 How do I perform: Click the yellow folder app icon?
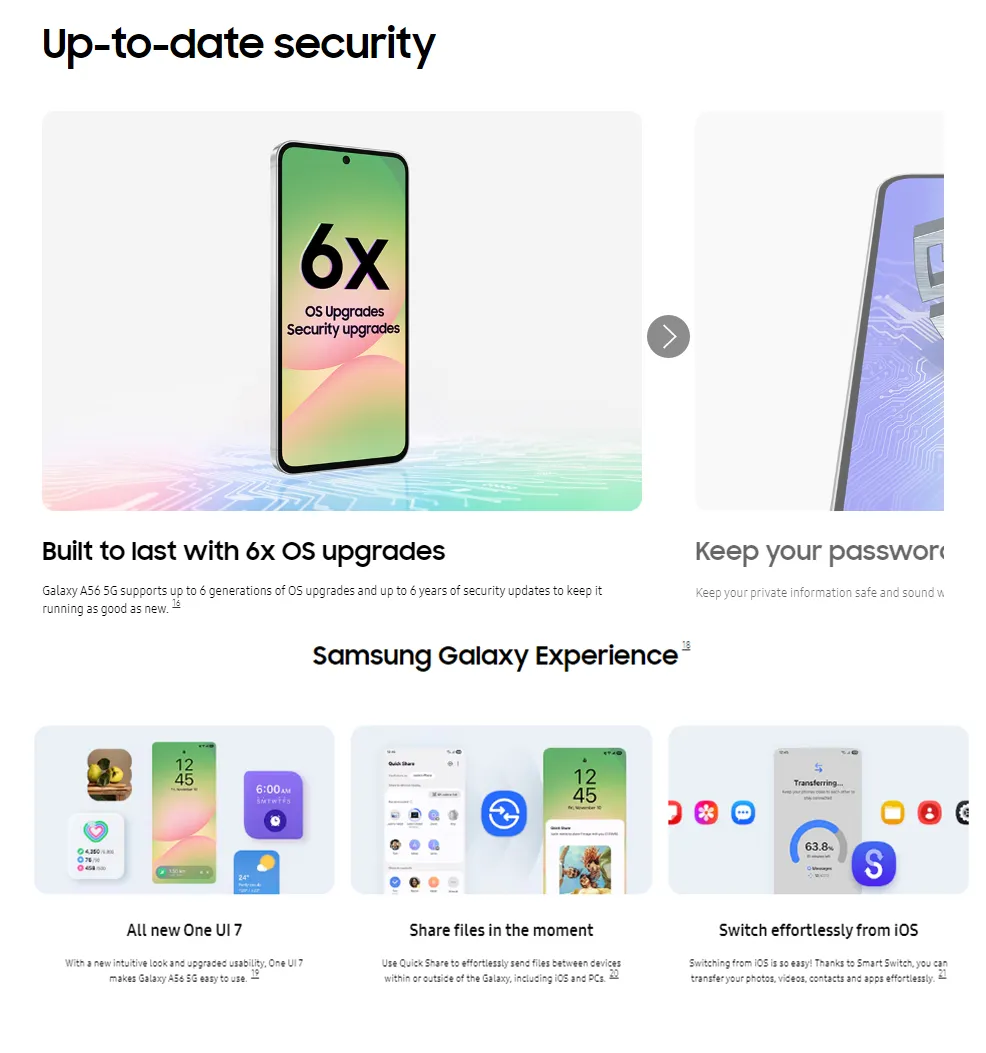pyautogui.click(x=893, y=813)
